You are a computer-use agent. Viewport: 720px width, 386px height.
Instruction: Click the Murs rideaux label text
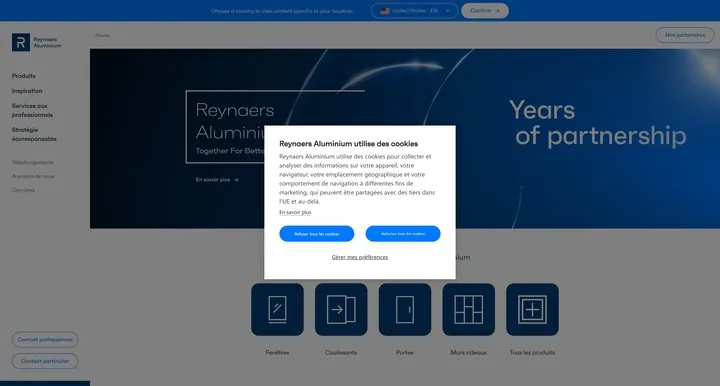tap(468, 352)
